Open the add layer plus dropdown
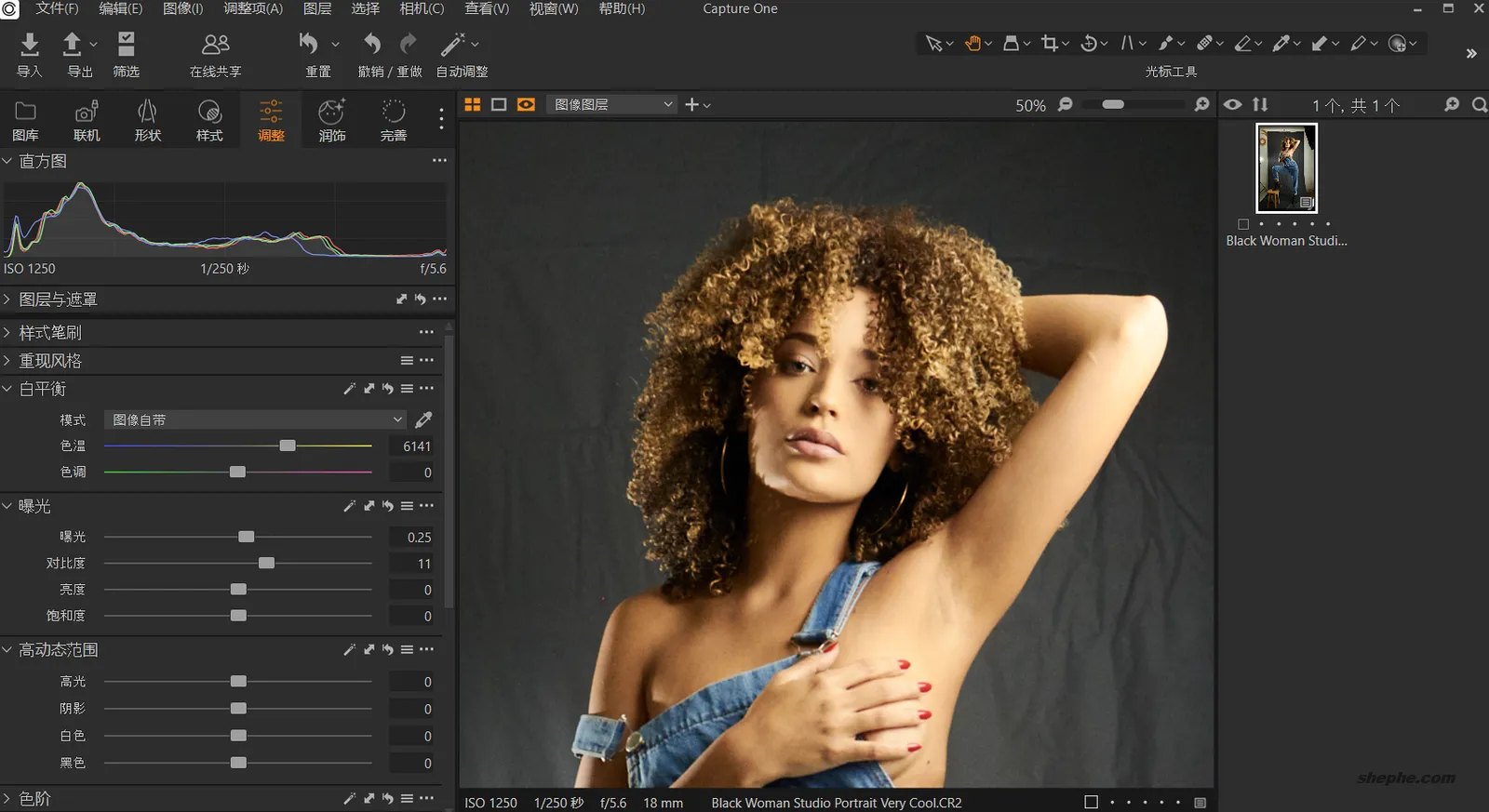1489x812 pixels. point(697,105)
